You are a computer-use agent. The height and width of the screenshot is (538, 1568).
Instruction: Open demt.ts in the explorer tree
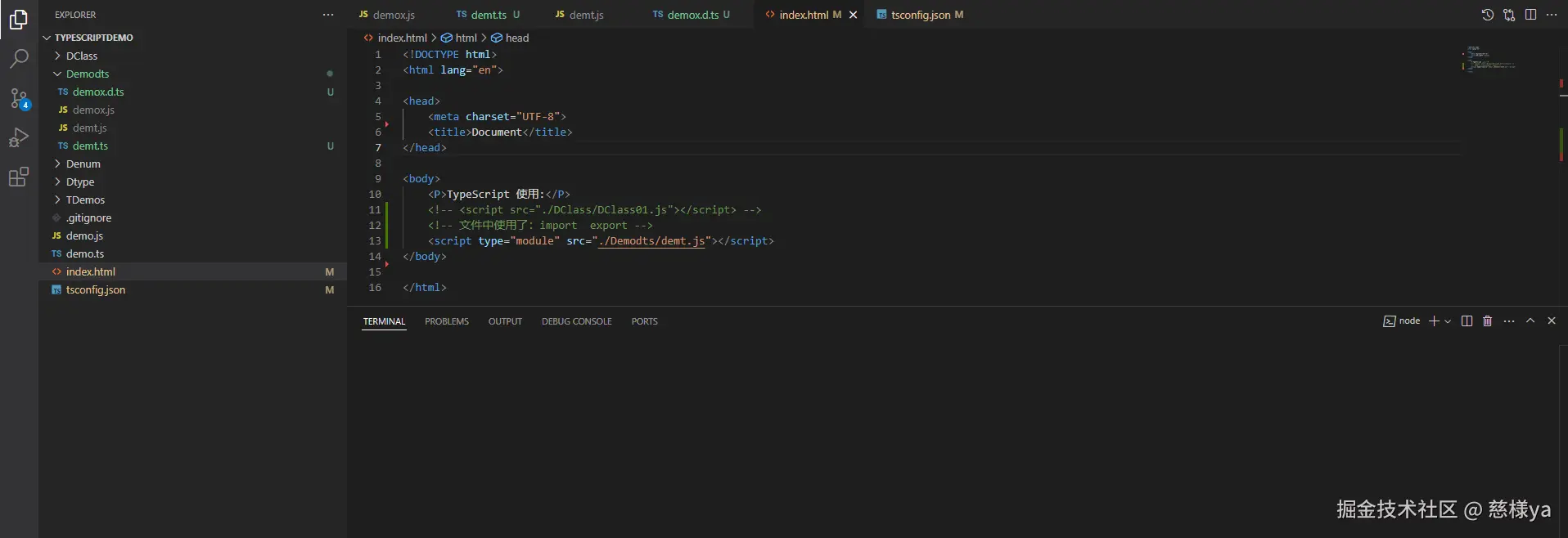tap(192, 146)
